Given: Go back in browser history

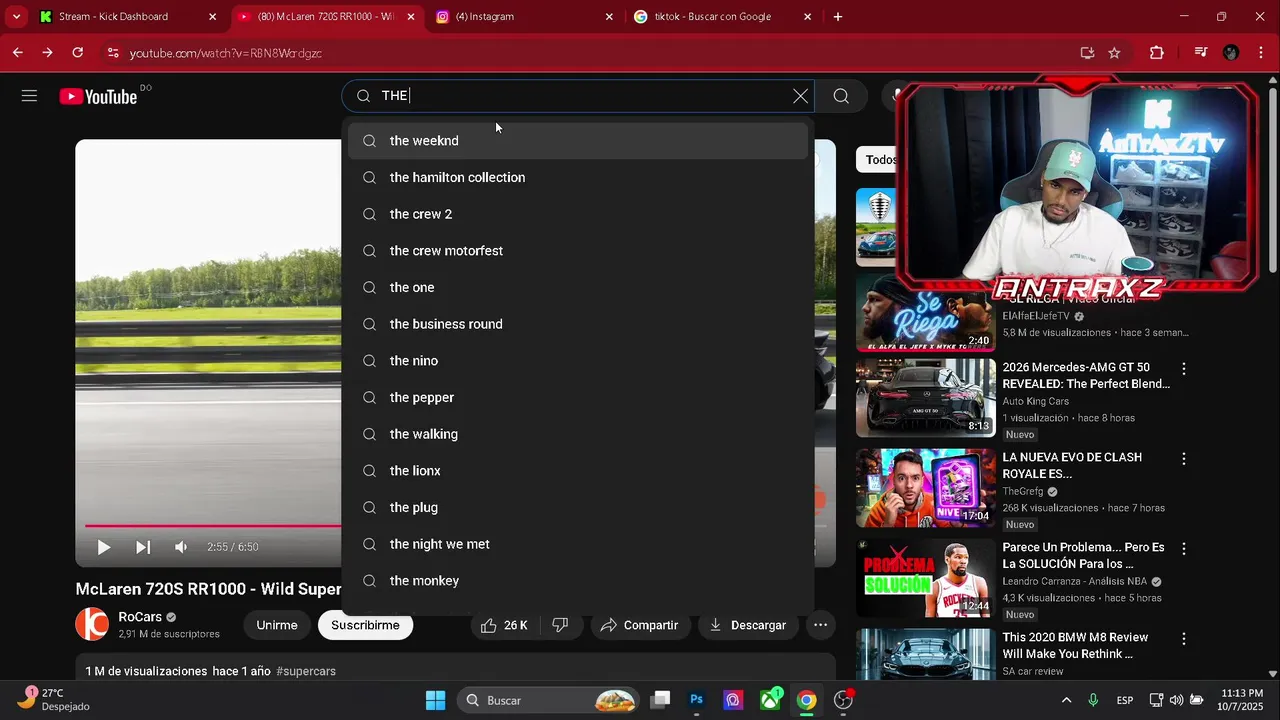Looking at the screenshot, I should (18, 53).
